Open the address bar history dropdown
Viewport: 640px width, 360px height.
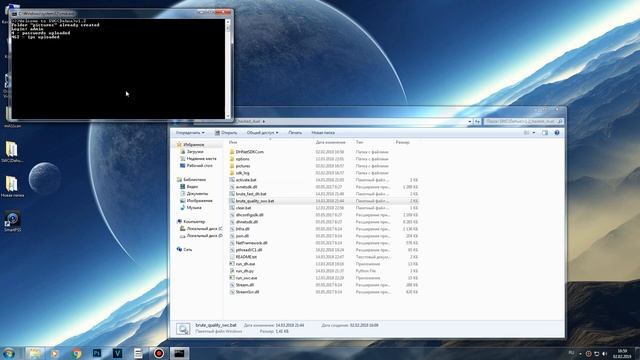(470, 121)
